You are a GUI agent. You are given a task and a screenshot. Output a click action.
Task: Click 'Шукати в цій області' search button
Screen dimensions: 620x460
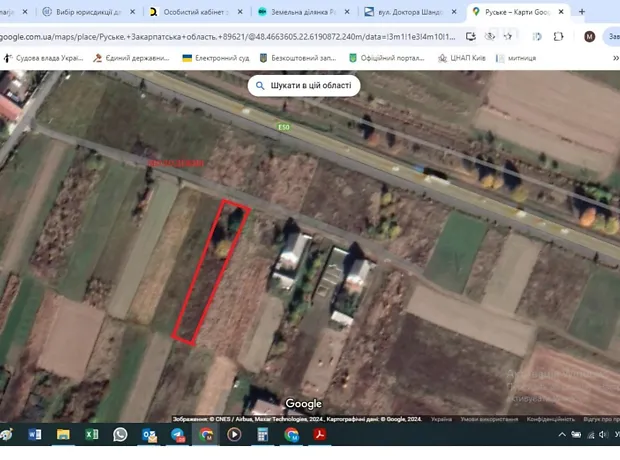304,85
